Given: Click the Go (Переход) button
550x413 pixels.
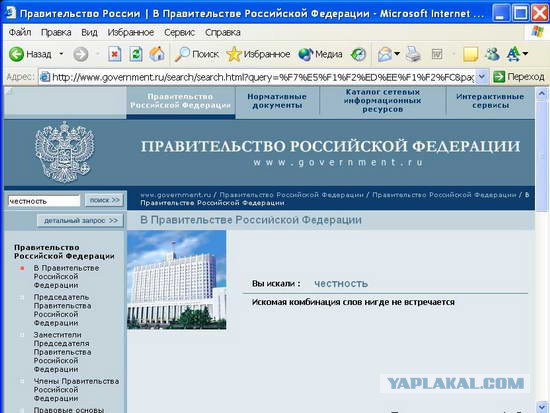Looking at the screenshot, I should pyautogui.click(x=519, y=76).
